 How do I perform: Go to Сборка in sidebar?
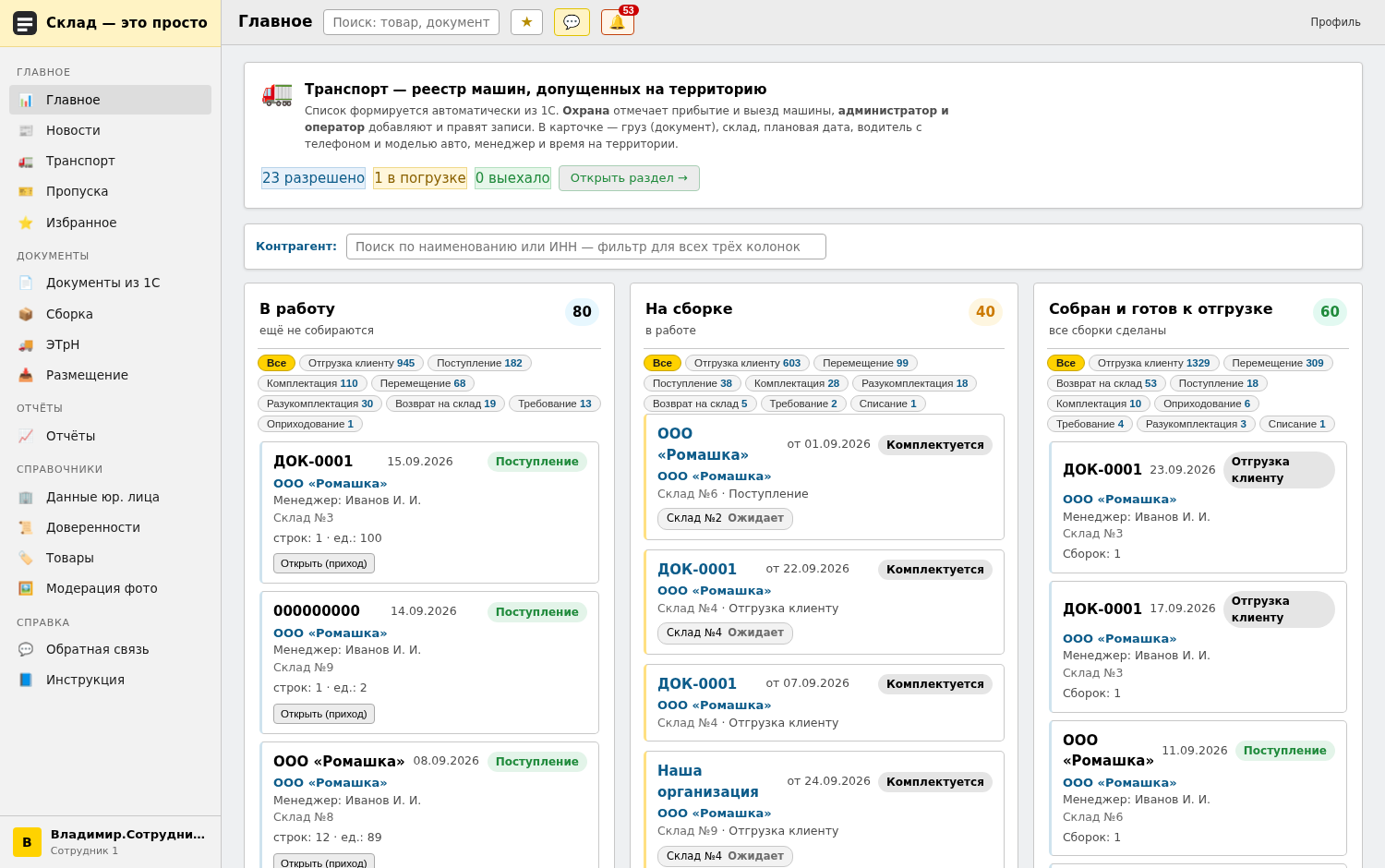coord(110,314)
